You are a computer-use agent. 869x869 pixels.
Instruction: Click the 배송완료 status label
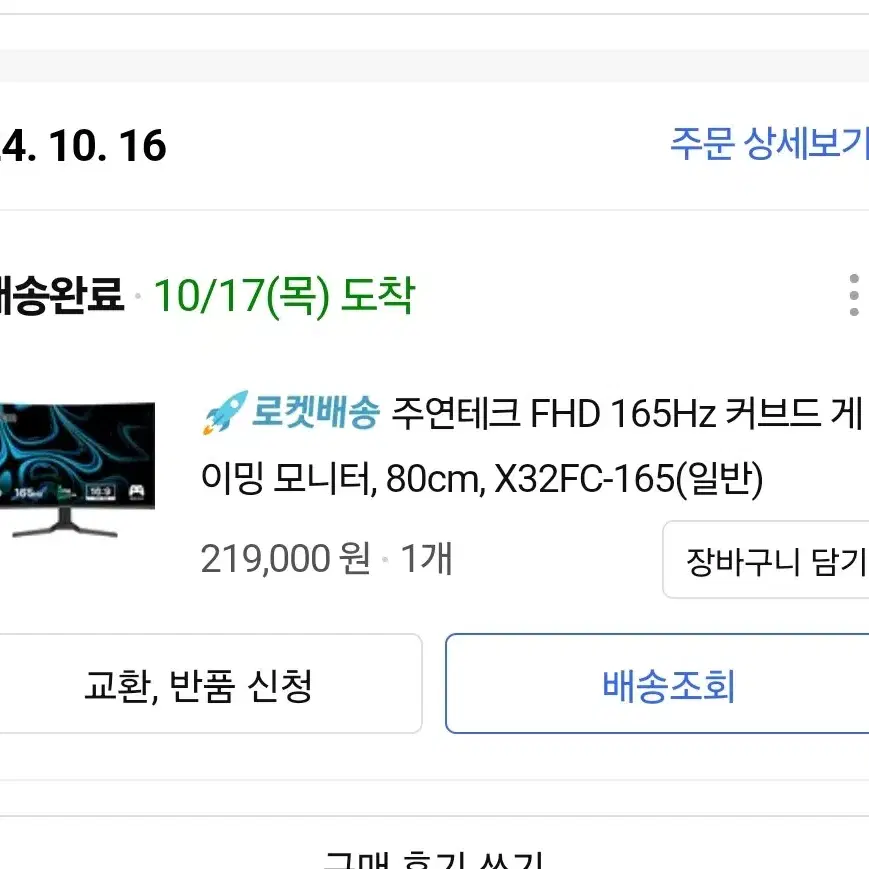pos(62,295)
